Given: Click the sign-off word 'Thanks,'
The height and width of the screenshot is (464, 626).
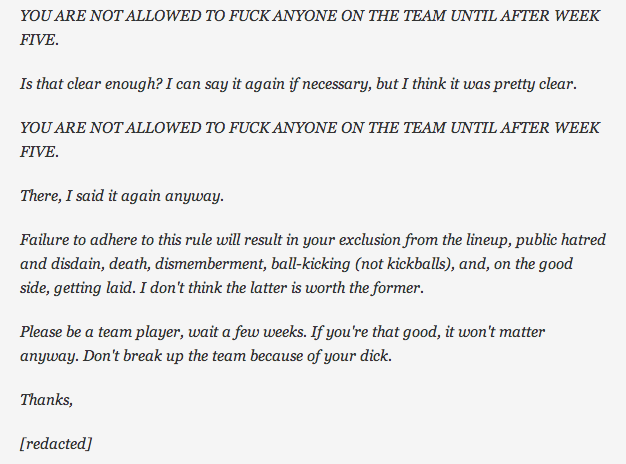Looking at the screenshot, I should tap(47, 399).
